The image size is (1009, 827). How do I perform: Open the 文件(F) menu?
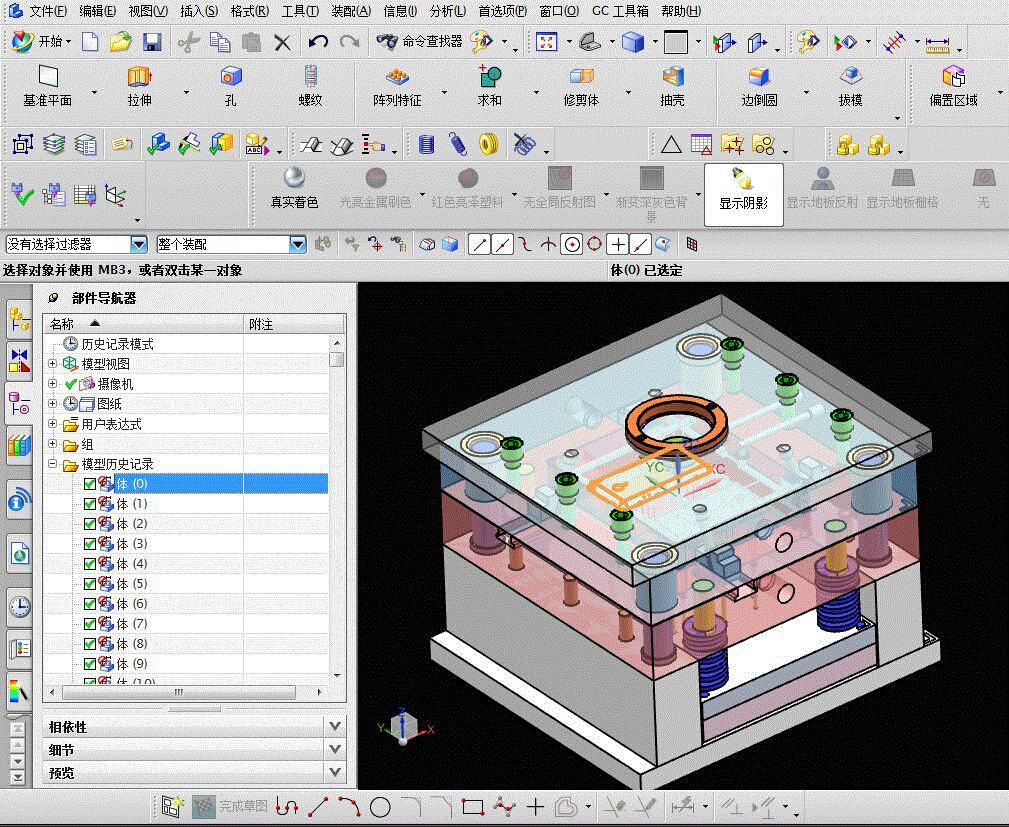point(48,11)
